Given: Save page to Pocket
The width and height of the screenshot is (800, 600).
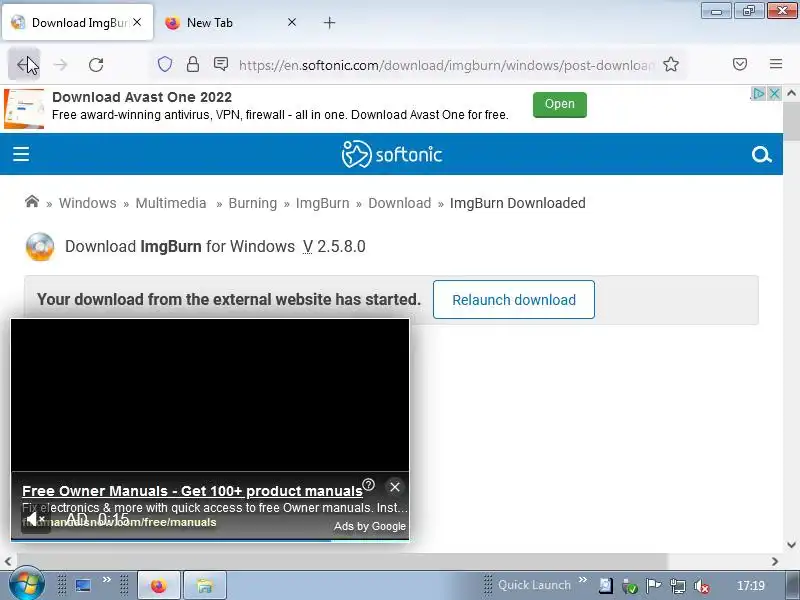Looking at the screenshot, I should [x=740, y=64].
